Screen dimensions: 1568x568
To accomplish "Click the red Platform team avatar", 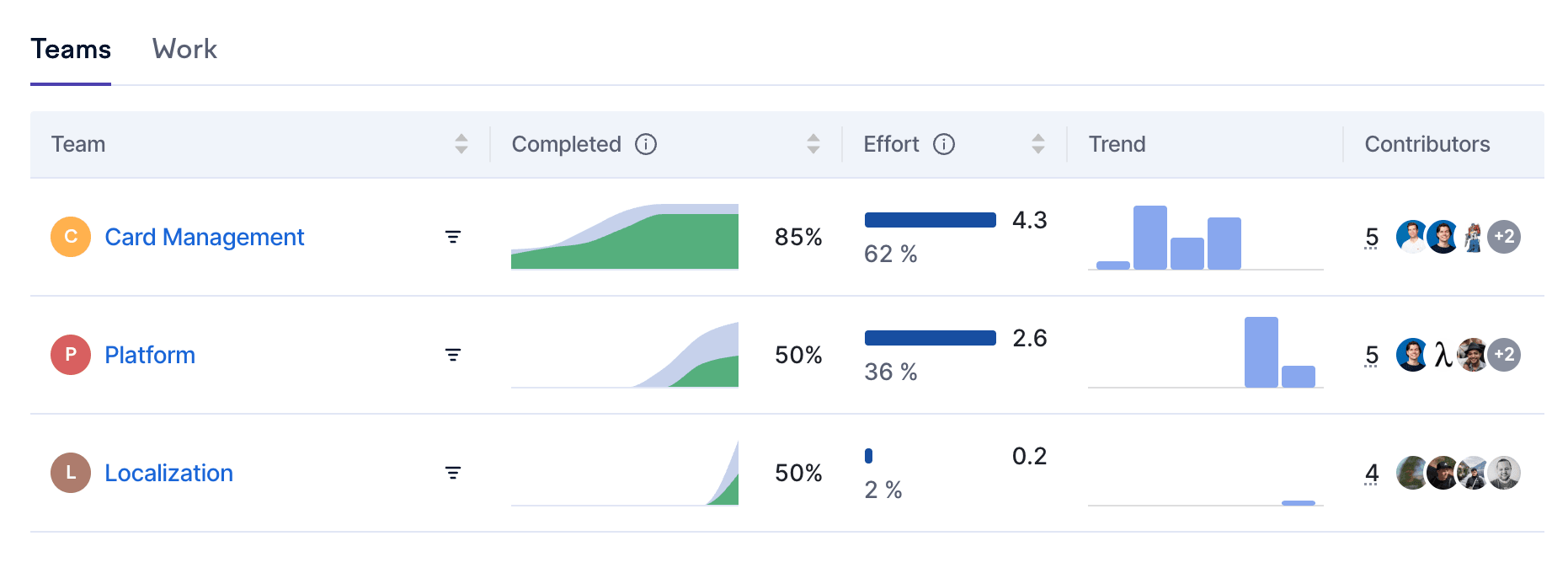I will coord(71,355).
